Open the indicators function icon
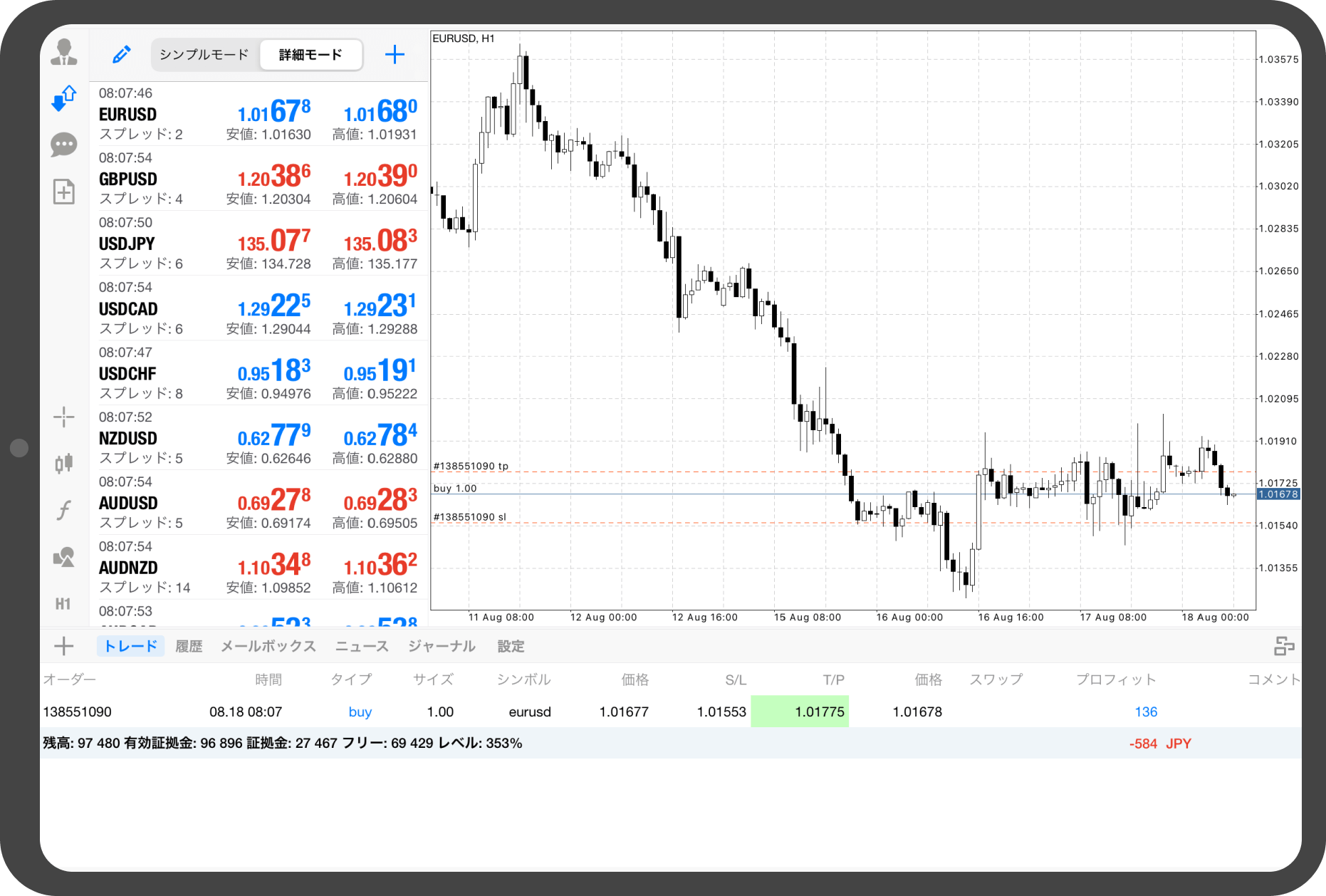 (x=64, y=510)
